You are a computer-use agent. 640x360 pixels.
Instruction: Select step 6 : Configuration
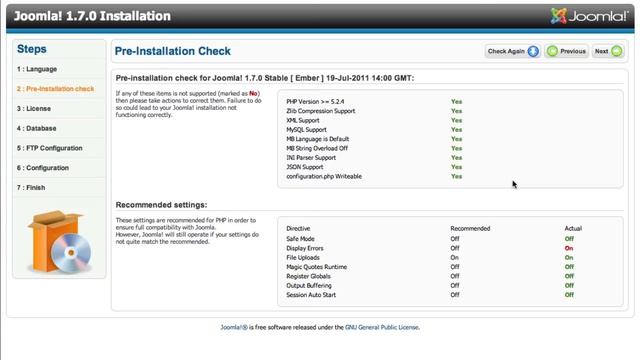click(42, 168)
